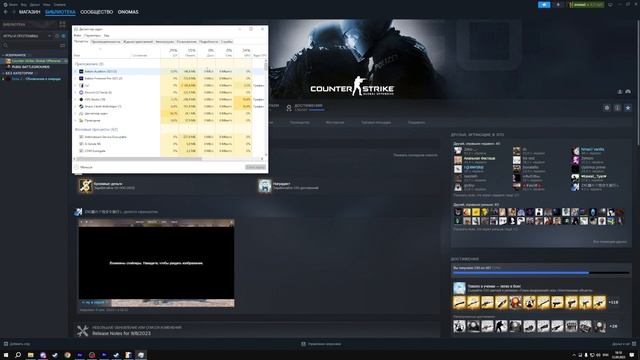
Task: Sort processes by the Память column header
Action: (190, 53)
